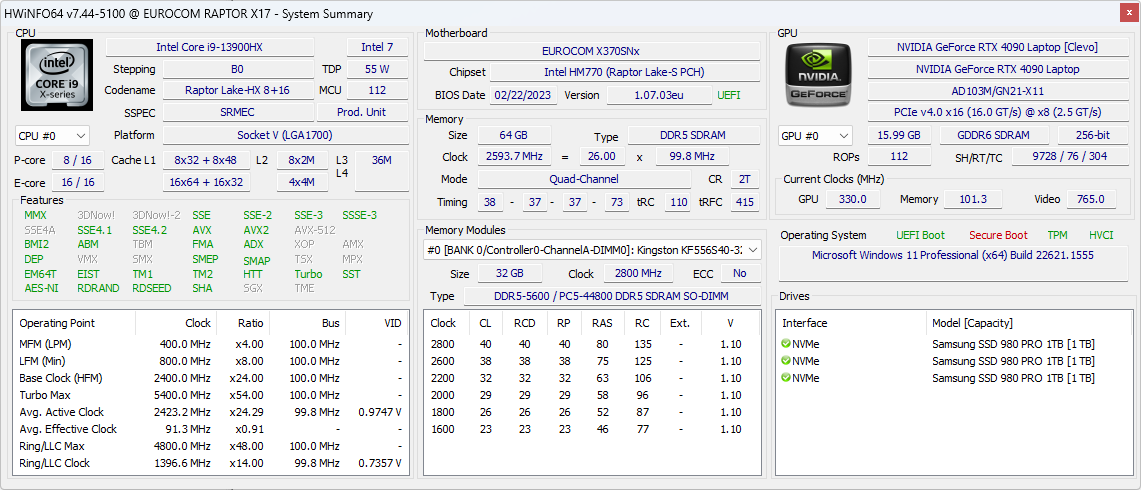Click the tRFC 415 value

pos(744,202)
